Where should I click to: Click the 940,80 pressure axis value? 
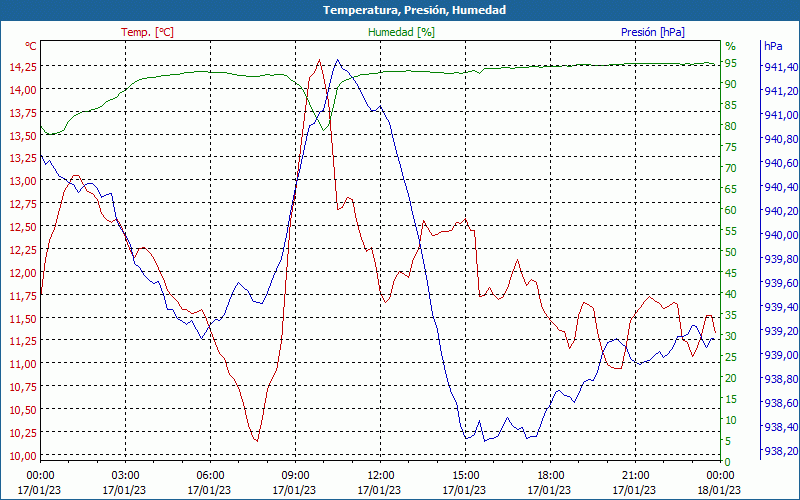(x=781, y=139)
